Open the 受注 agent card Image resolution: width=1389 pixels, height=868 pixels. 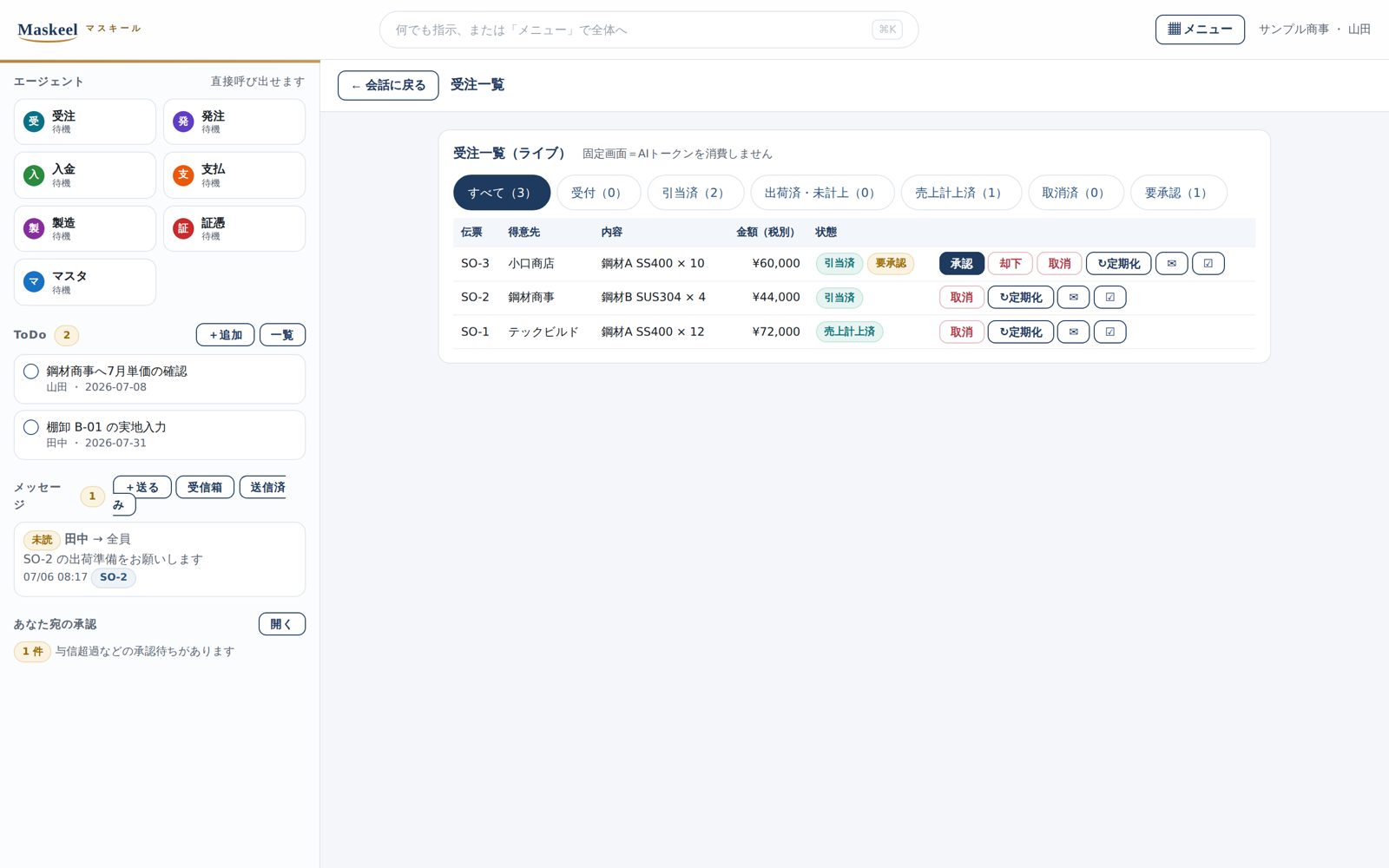coord(84,122)
